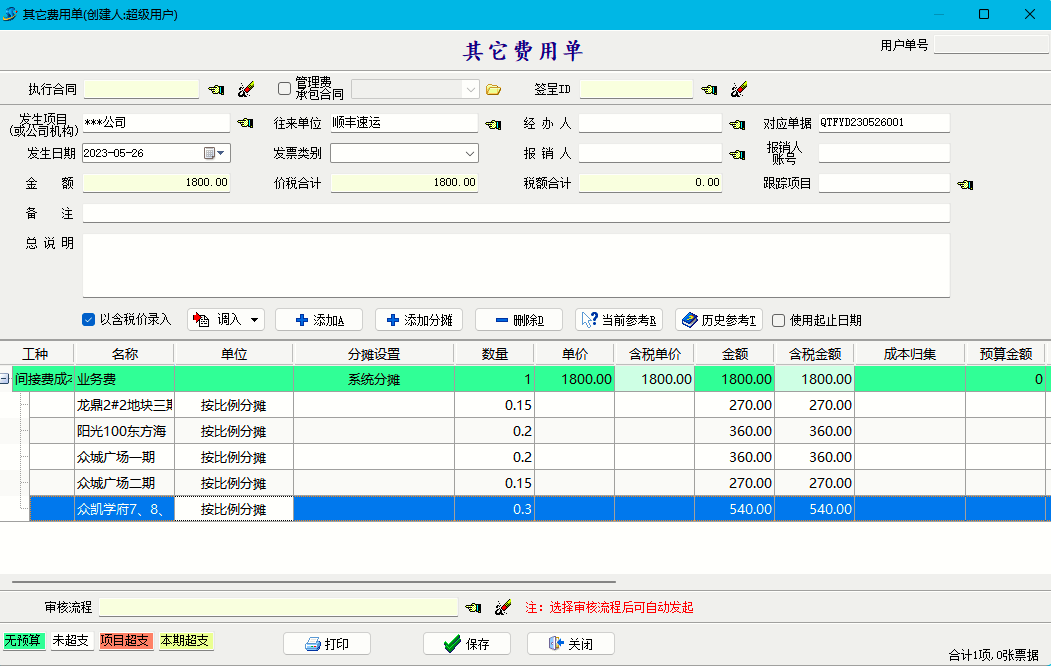Open the 调入 dropdown menu button
The image size is (1051, 666).
(x=226, y=320)
